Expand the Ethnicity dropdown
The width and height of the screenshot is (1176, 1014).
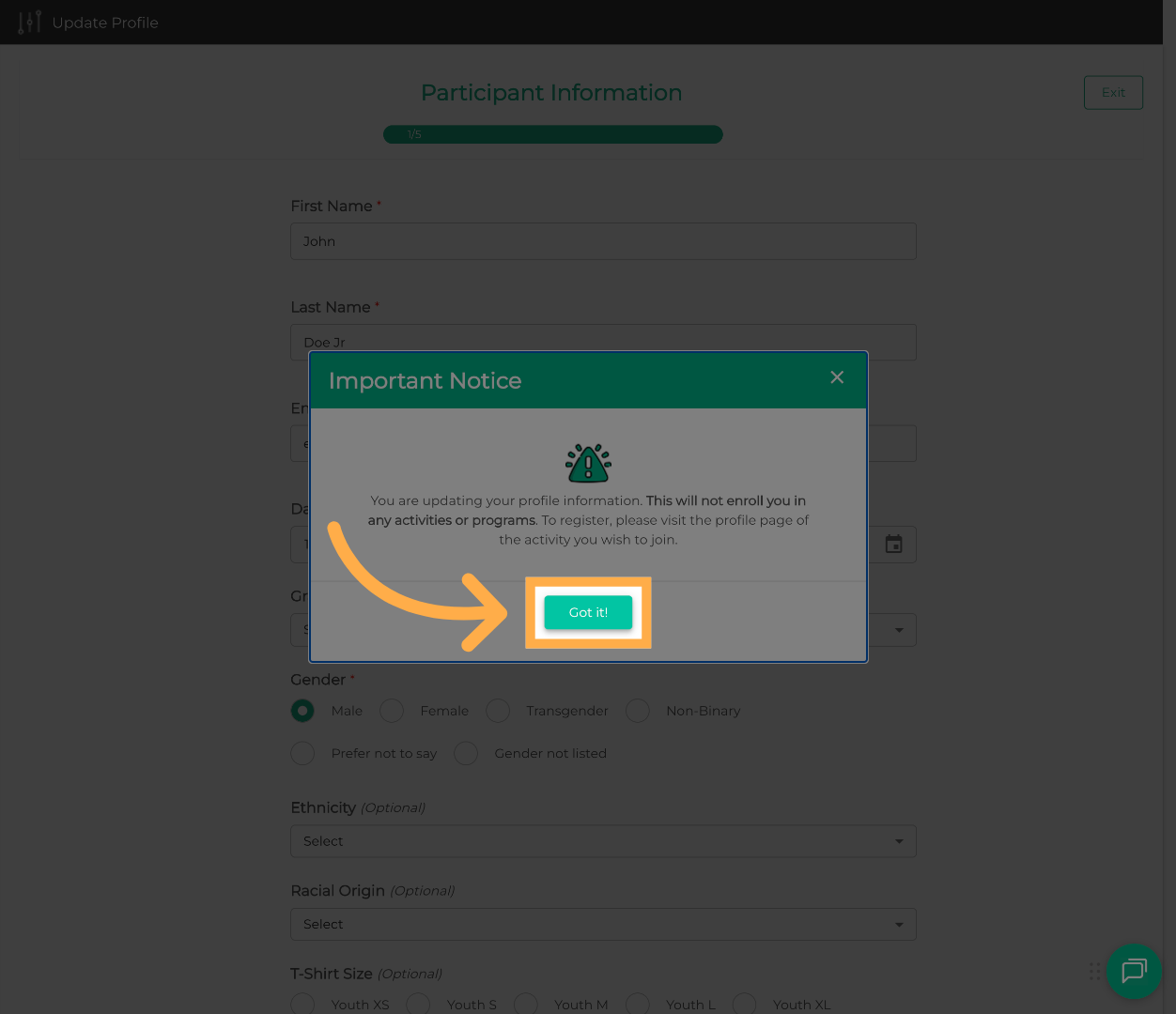click(603, 841)
